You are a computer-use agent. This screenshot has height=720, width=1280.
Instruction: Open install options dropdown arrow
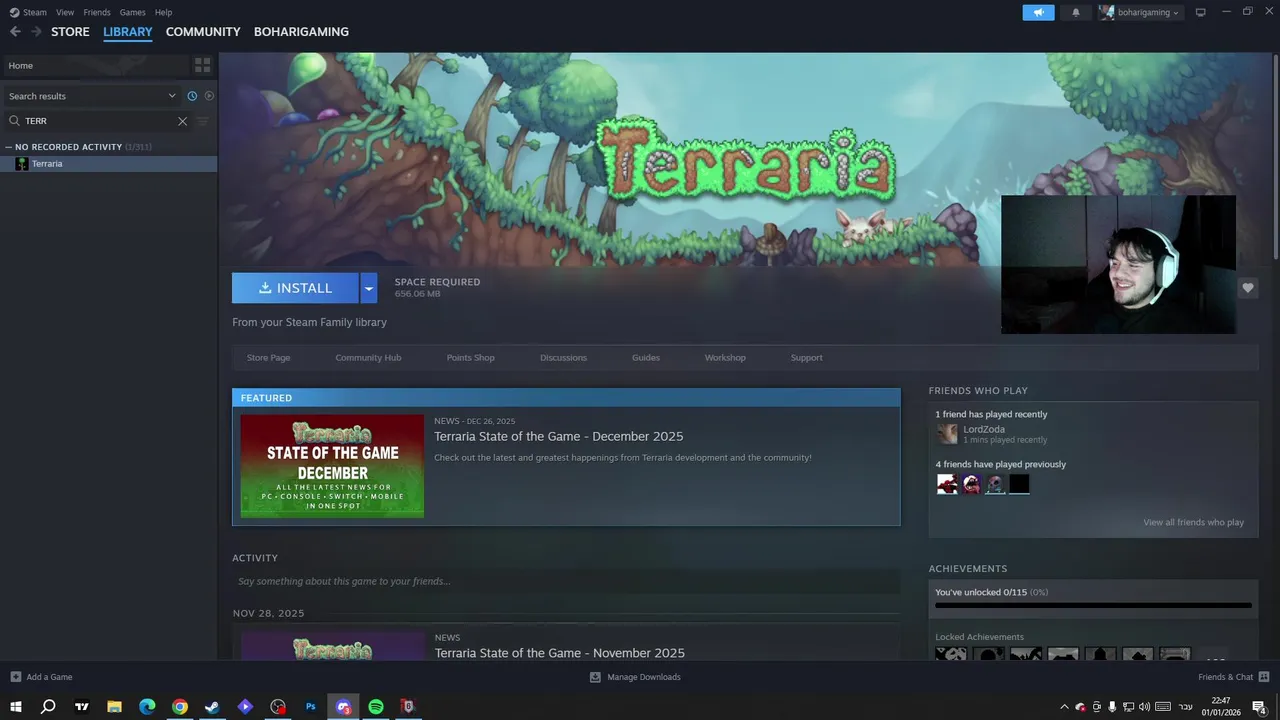point(369,288)
